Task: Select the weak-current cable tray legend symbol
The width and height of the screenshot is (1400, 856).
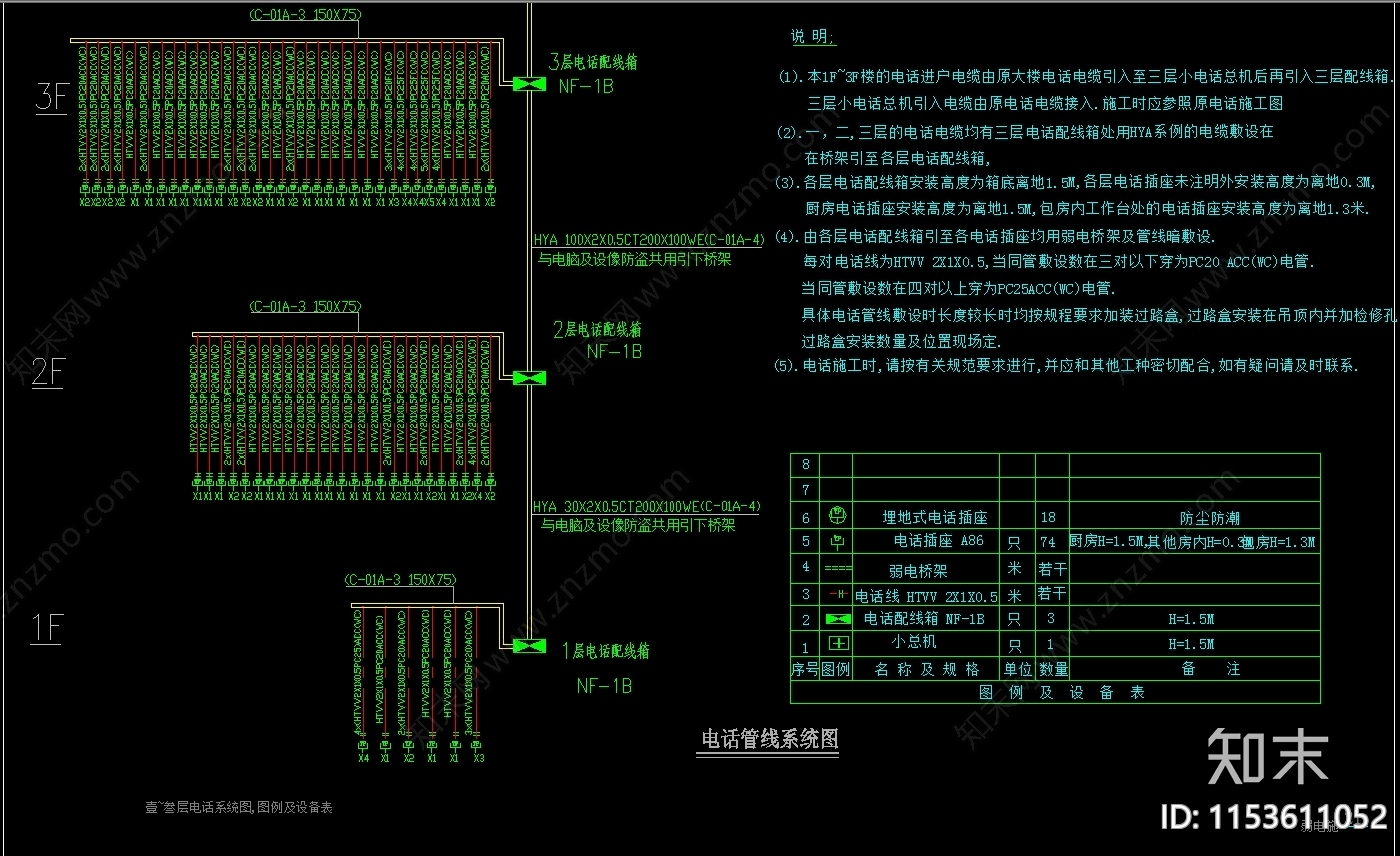Action: click(x=837, y=568)
